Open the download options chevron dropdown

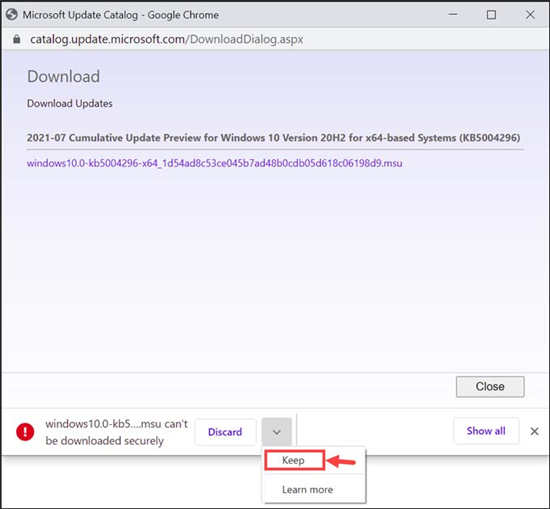[276, 432]
